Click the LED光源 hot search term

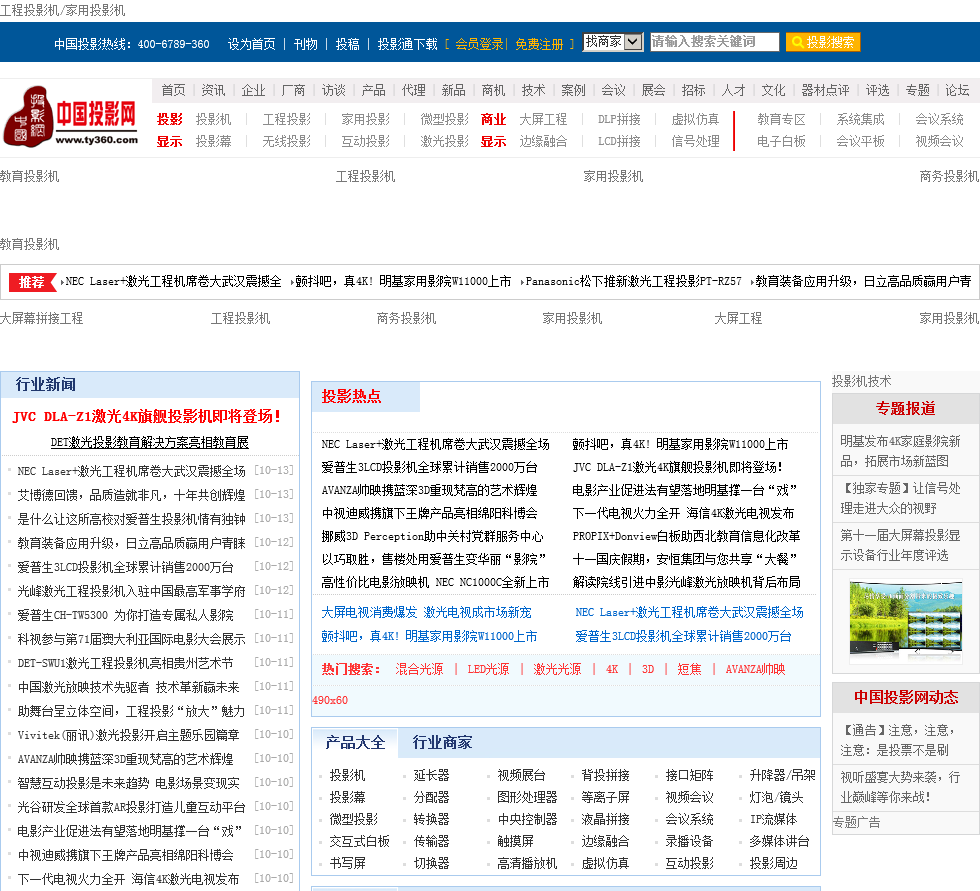pos(488,669)
